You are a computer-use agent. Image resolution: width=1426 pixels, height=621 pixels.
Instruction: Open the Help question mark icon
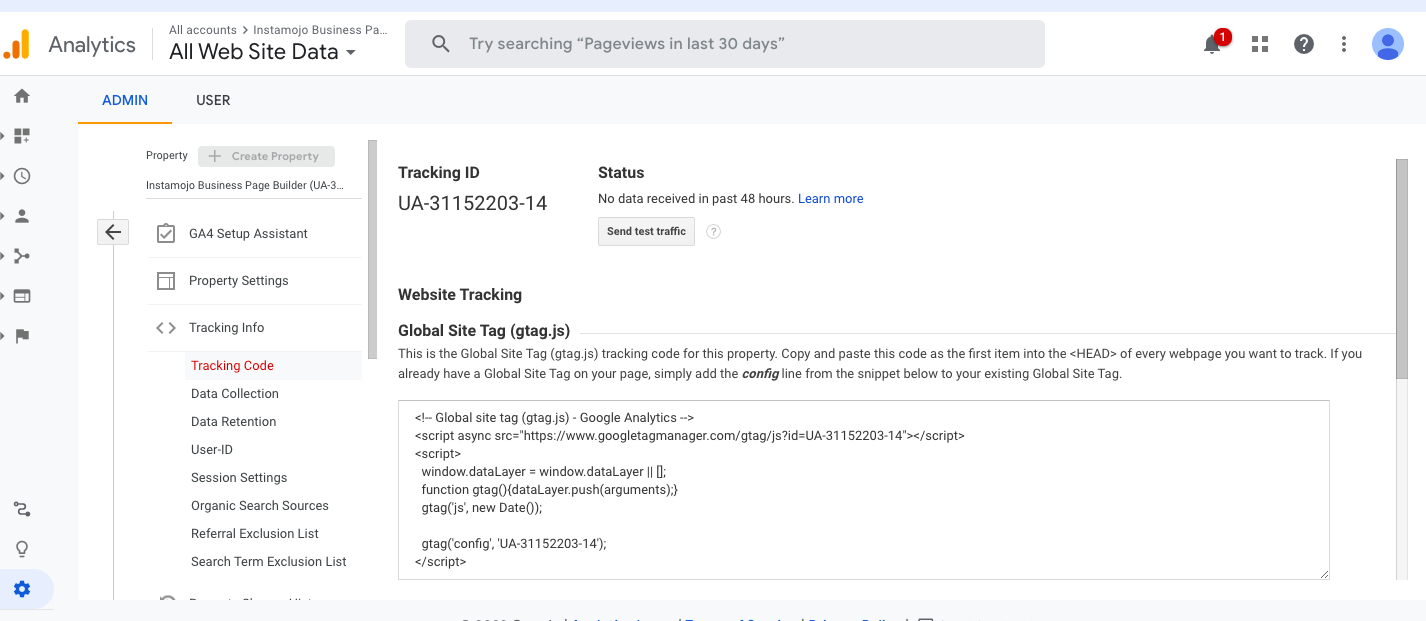point(1303,44)
